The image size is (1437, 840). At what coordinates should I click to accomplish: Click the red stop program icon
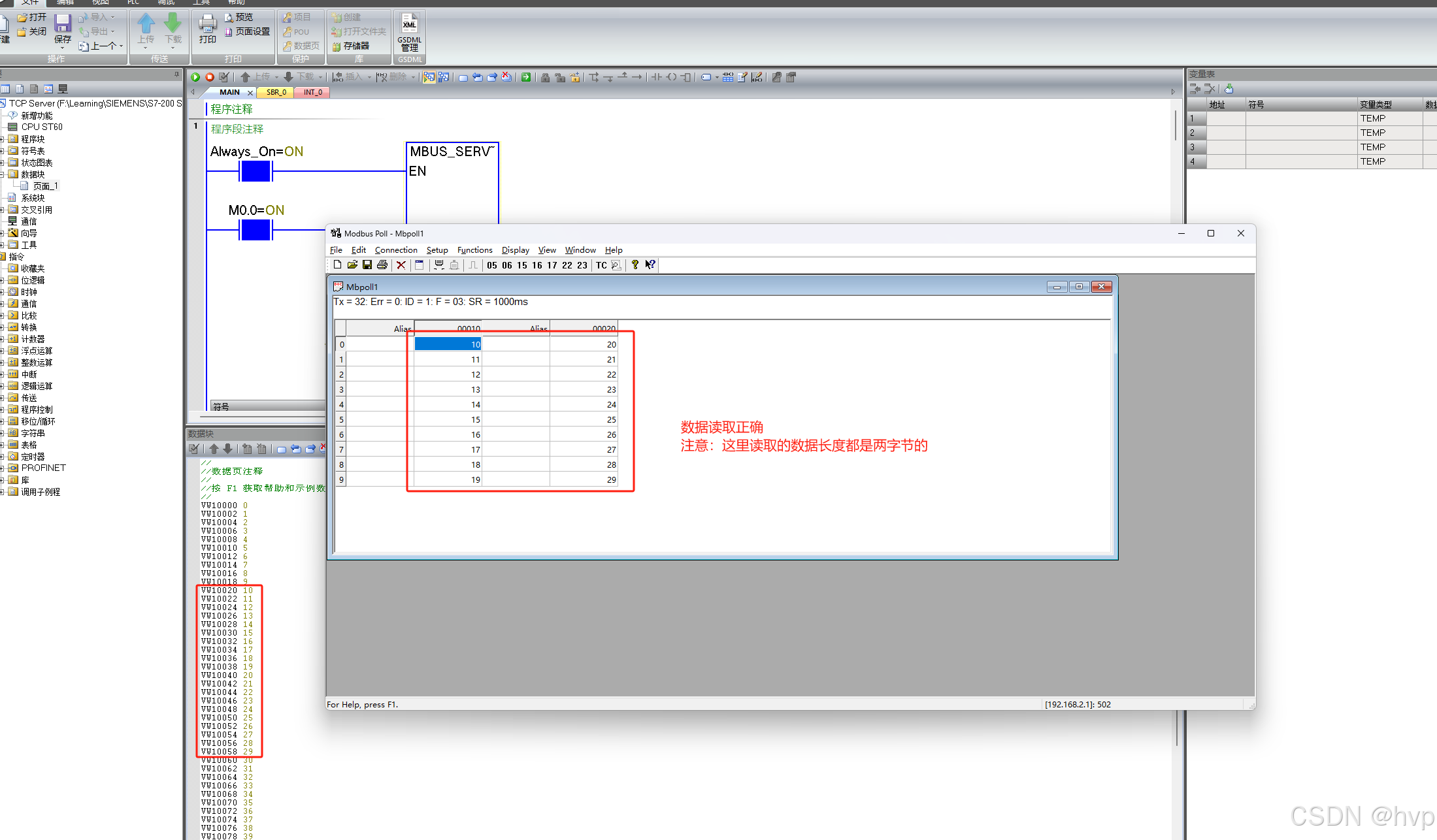pyautogui.click(x=209, y=77)
